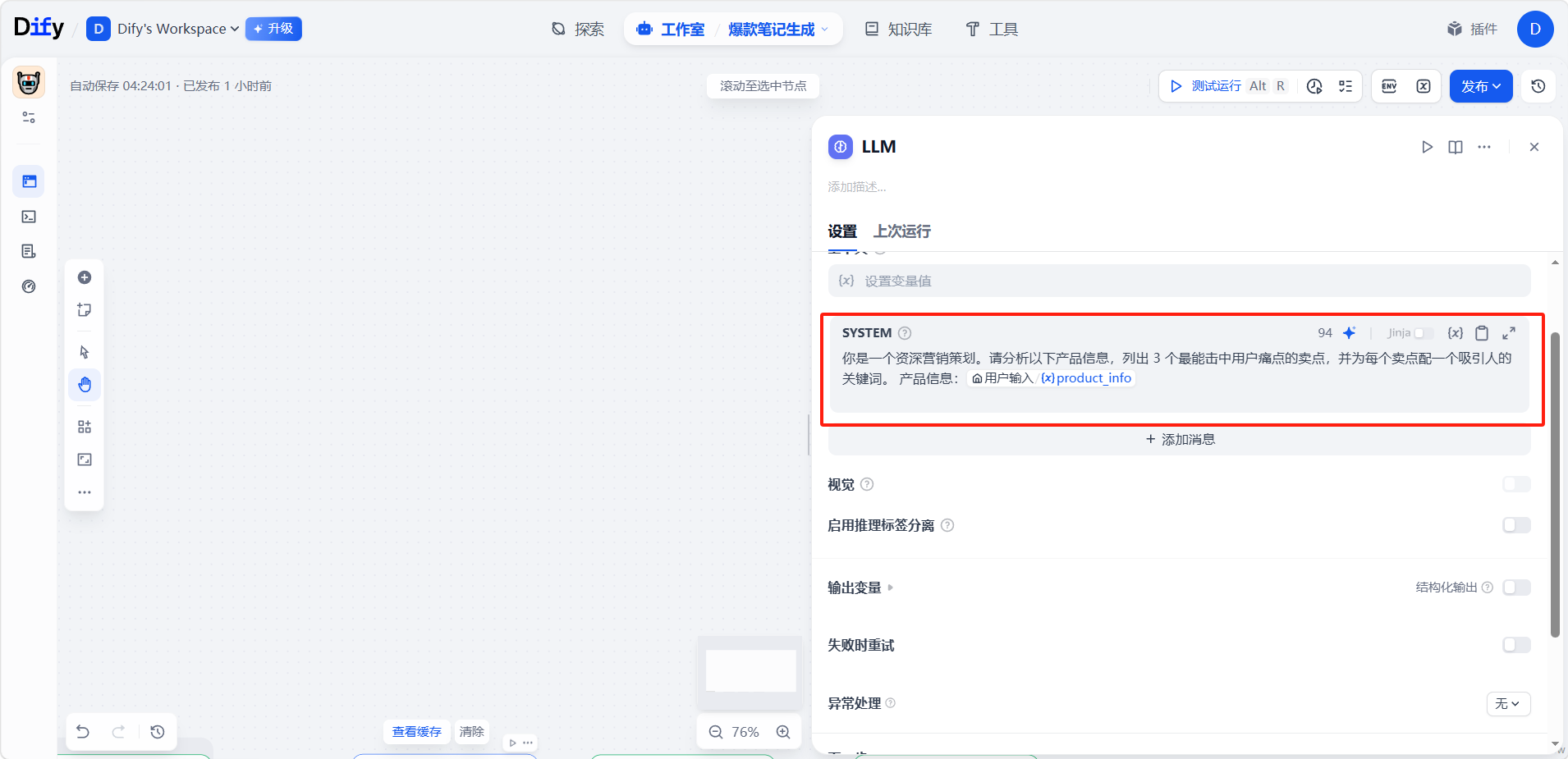Copy the SYSTEM prompt with clipboard icon
The width and height of the screenshot is (1568, 759).
[x=1482, y=333]
